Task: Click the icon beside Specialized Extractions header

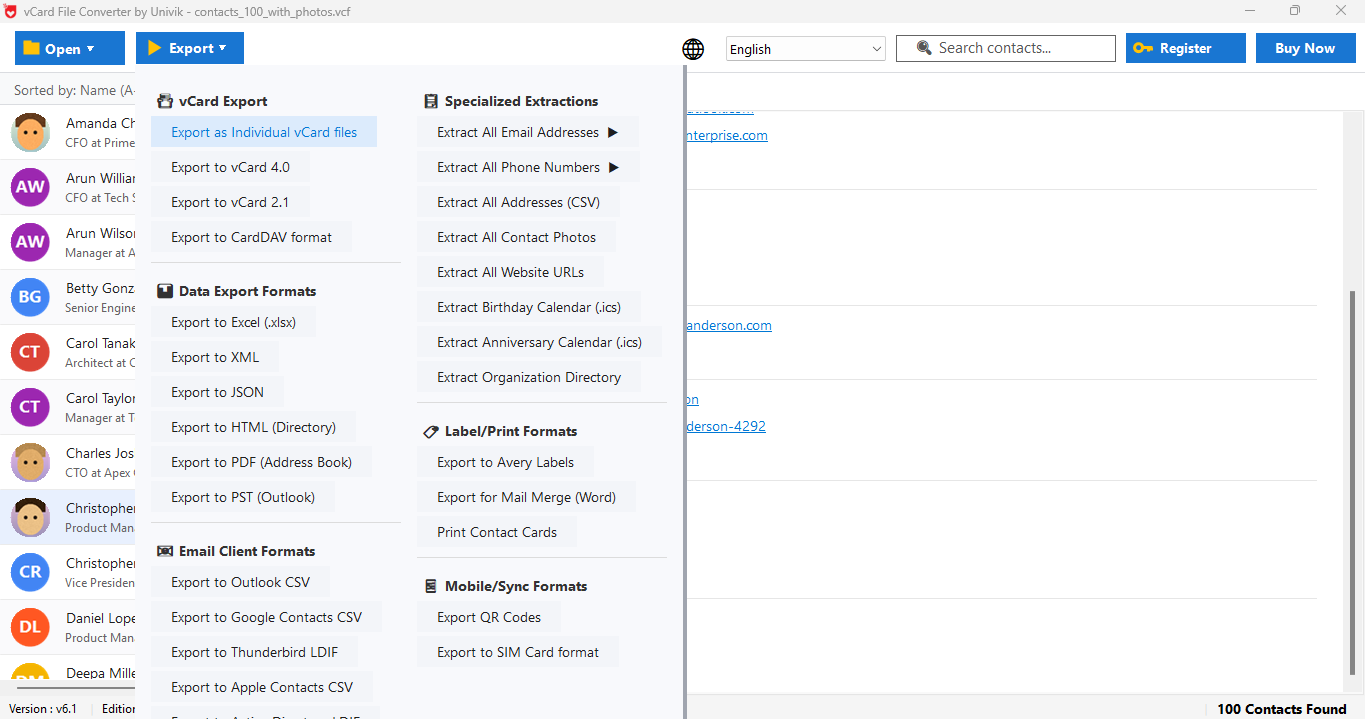Action: (x=430, y=100)
